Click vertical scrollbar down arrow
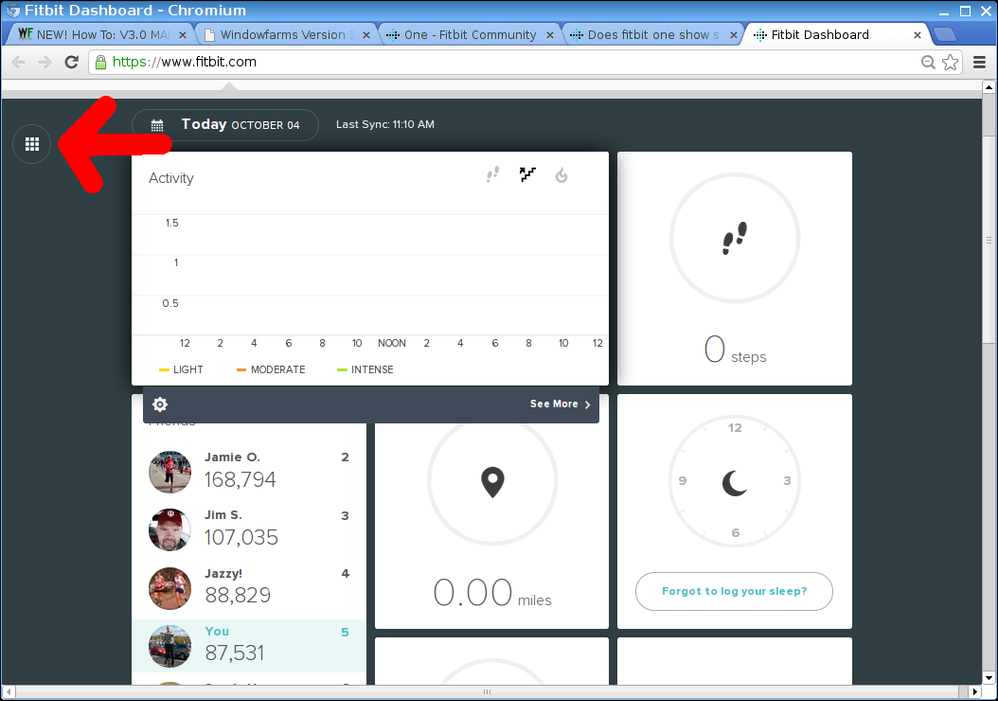 click(988, 677)
